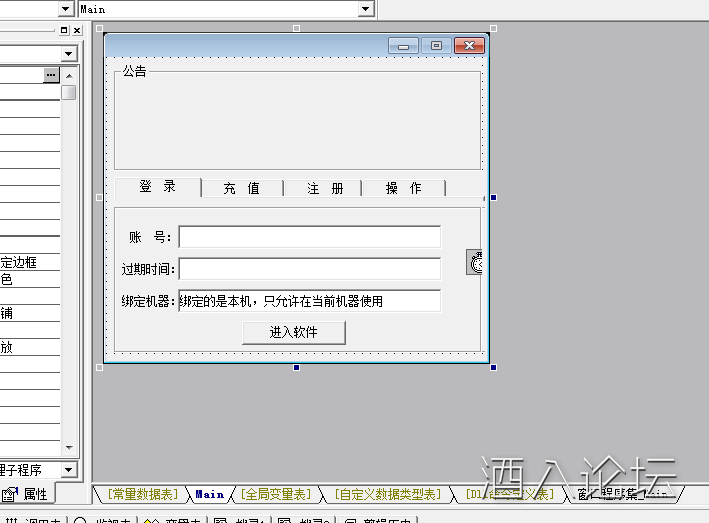
Task: Open the component selector dropdown in panel
Action: click(x=68, y=53)
